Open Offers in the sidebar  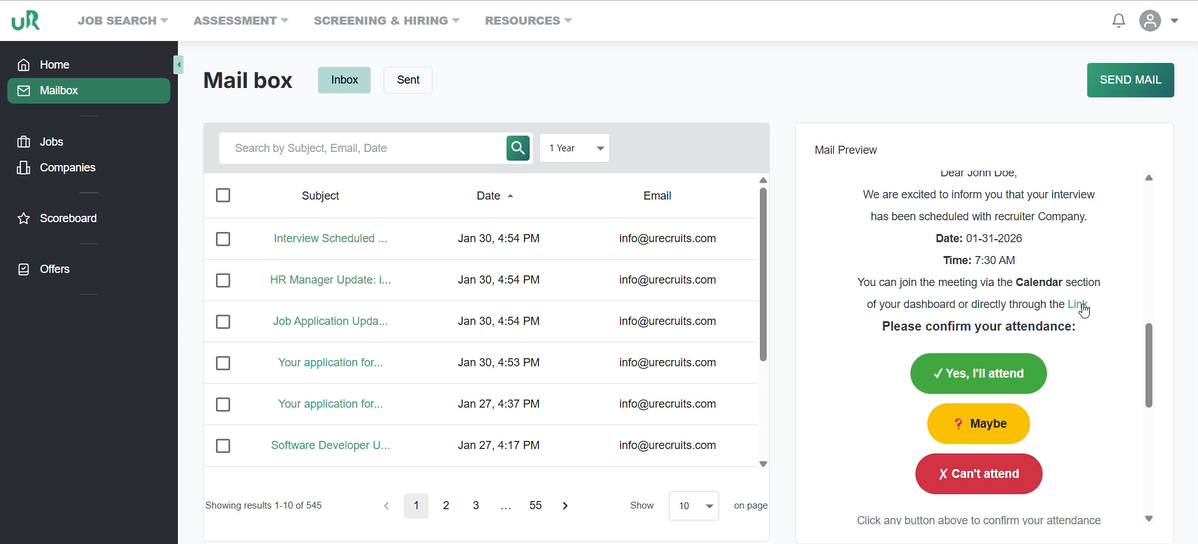tap(55, 269)
